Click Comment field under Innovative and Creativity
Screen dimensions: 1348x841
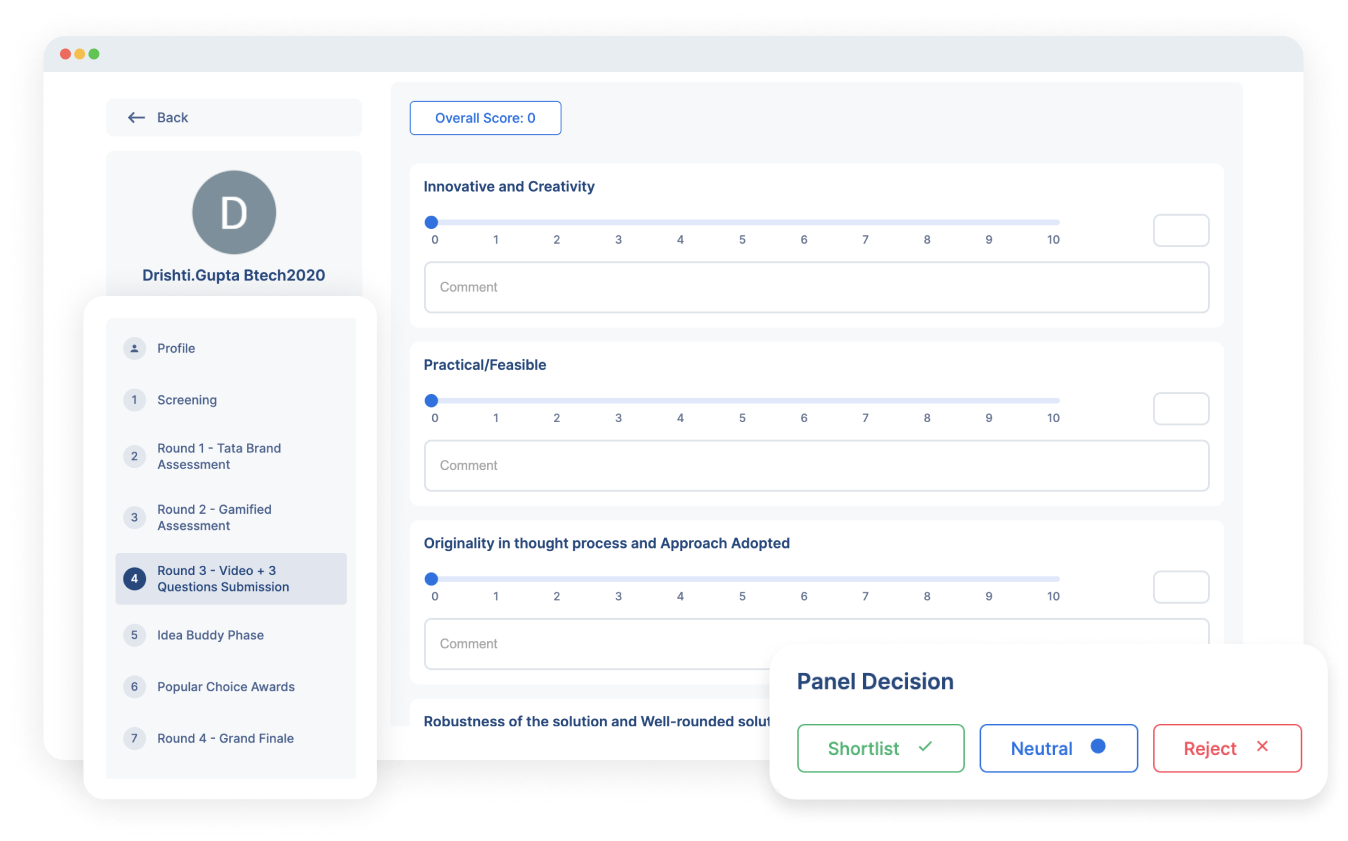tap(816, 287)
